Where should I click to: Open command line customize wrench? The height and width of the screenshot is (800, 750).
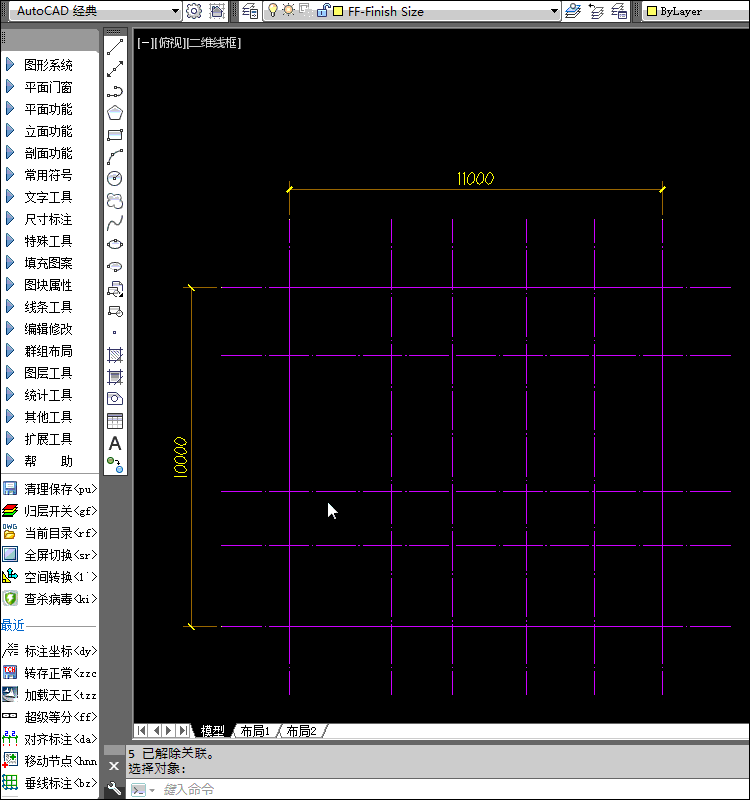(114, 789)
